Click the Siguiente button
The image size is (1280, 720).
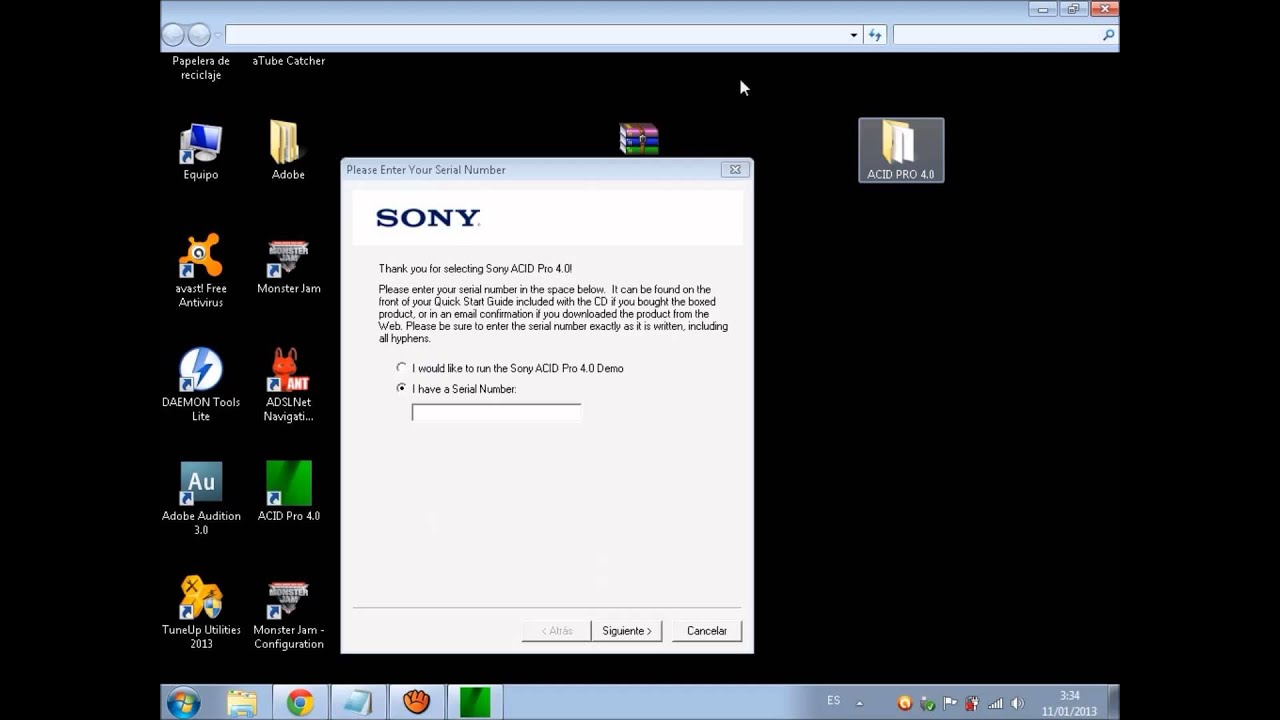click(627, 631)
